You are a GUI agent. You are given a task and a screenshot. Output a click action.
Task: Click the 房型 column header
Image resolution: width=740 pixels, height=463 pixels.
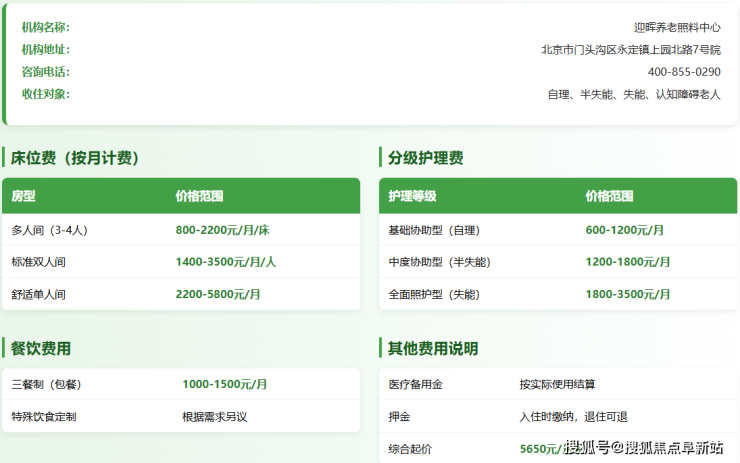coord(24,196)
